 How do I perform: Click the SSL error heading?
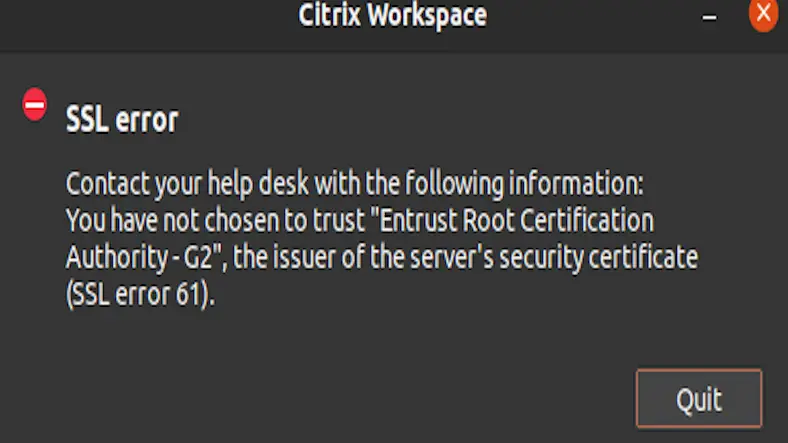[122, 120]
